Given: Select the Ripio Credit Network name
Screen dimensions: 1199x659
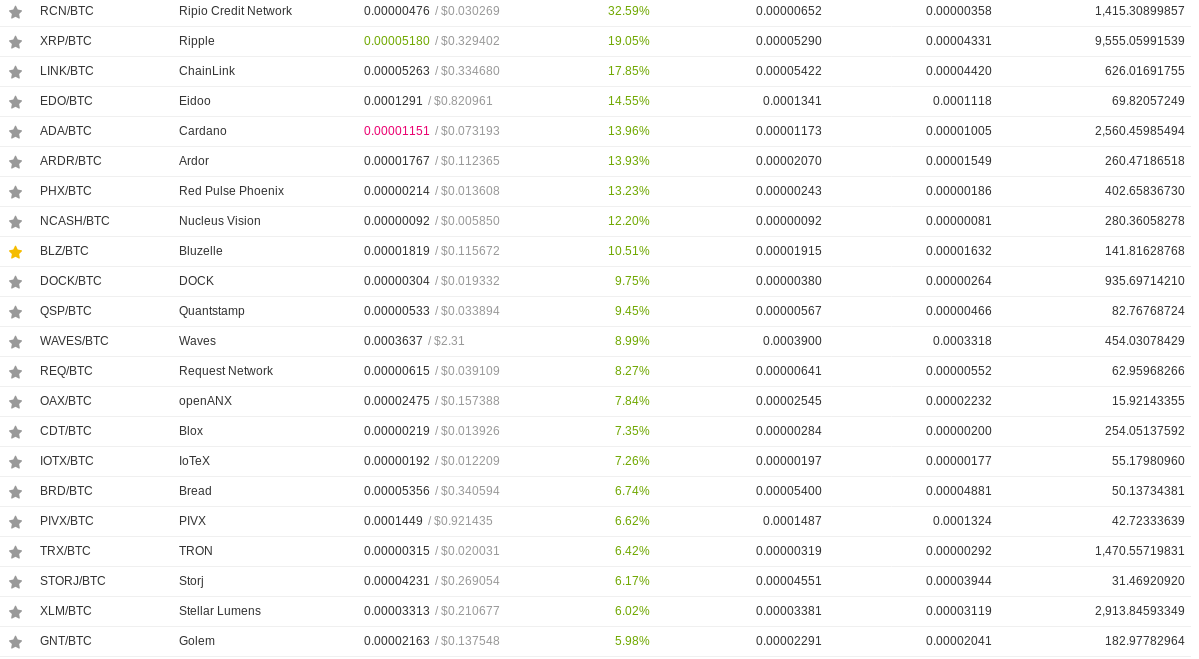Looking at the screenshot, I should coord(236,11).
